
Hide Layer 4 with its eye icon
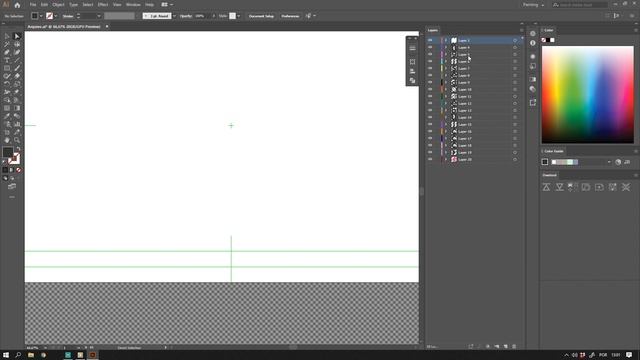point(430,47)
